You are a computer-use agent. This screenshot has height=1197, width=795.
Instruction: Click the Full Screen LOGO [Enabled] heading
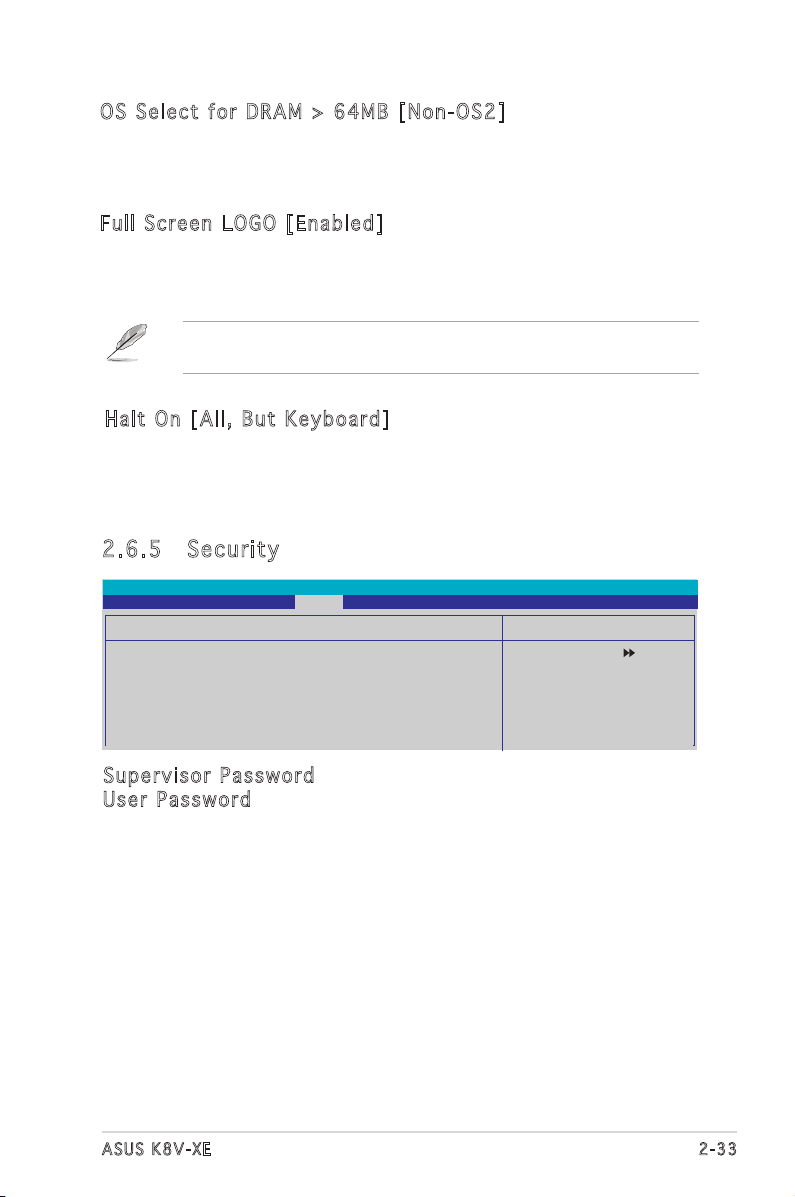click(x=241, y=224)
